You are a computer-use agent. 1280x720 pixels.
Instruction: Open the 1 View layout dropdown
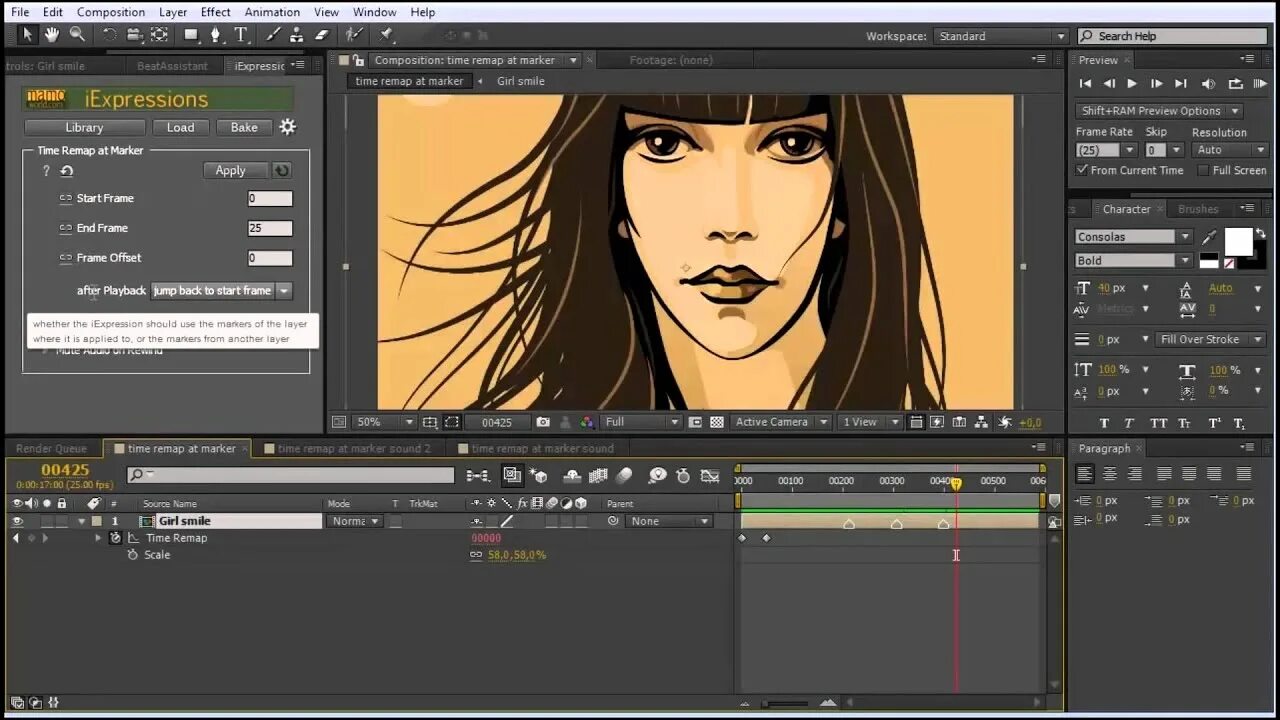870,422
